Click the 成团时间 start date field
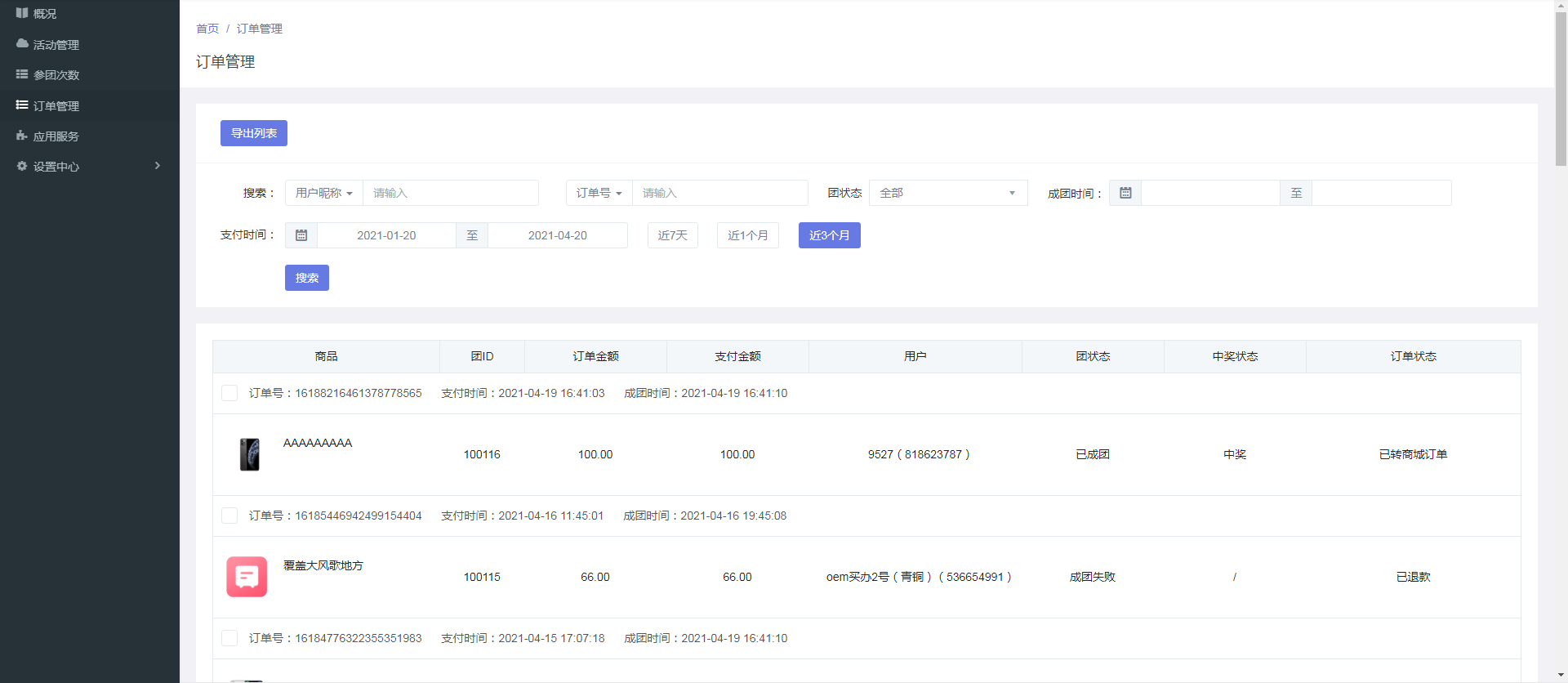This screenshot has width=1568, height=683. 1210,193
